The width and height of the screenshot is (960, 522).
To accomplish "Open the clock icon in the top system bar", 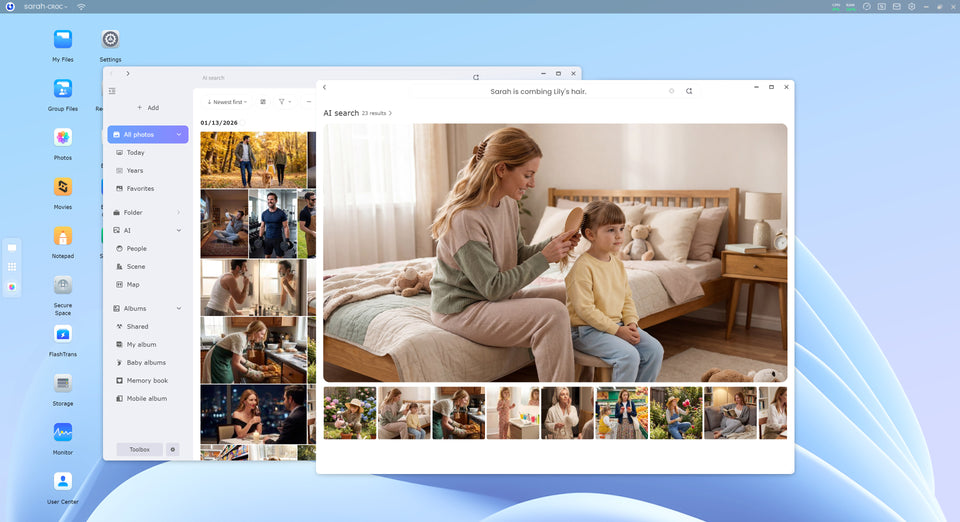I will tap(866, 7).
